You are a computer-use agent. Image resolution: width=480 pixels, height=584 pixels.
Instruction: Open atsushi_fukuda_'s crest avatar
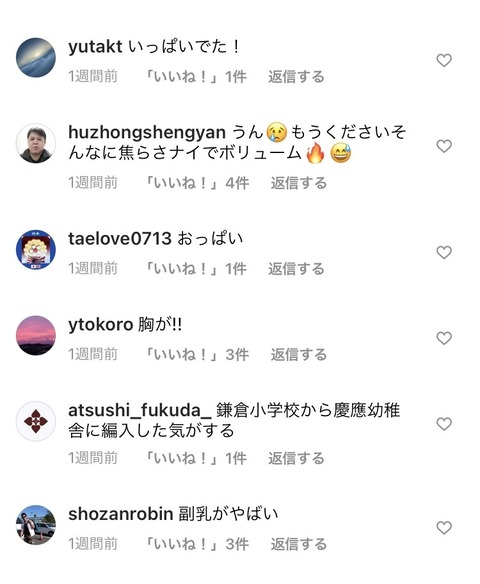[36, 421]
